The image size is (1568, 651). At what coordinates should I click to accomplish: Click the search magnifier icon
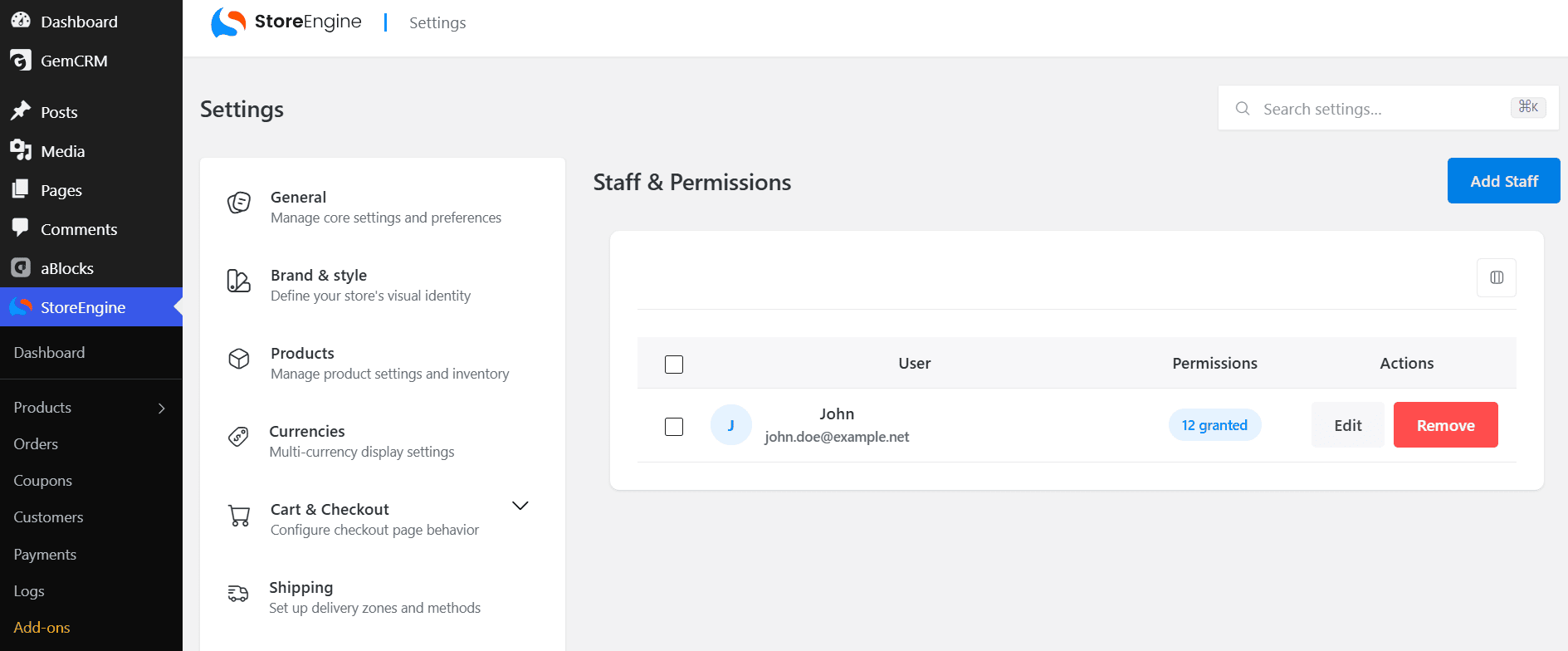1243,108
